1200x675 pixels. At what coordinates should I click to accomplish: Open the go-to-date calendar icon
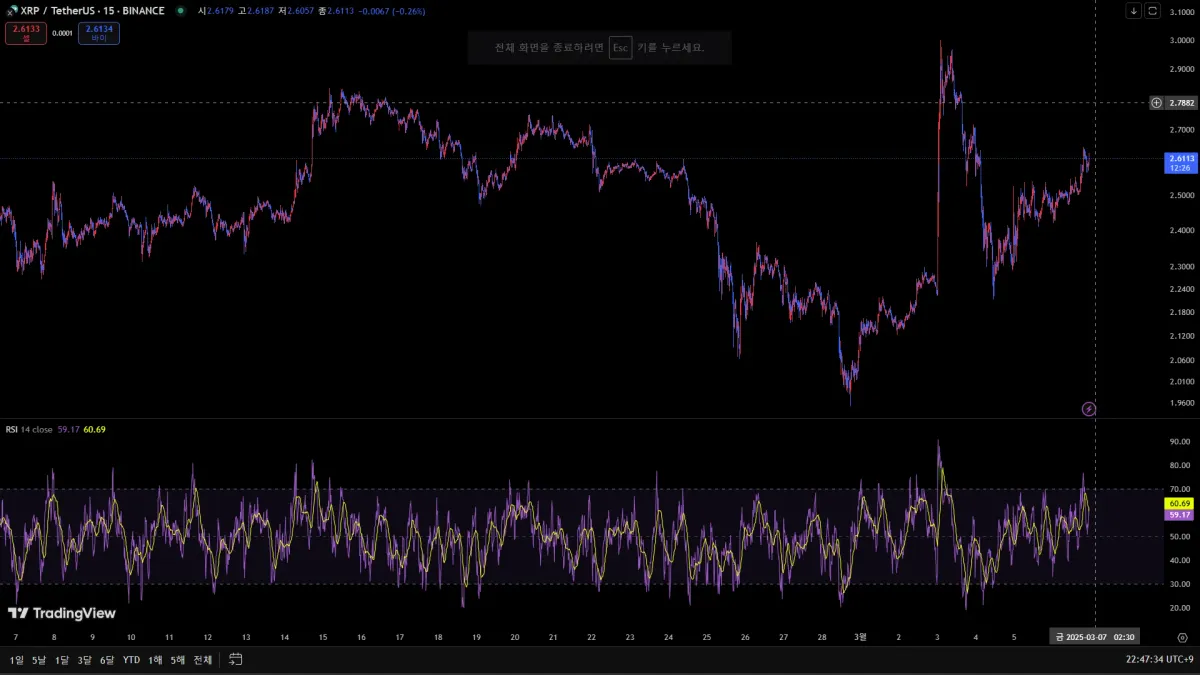pyautogui.click(x=236, y=659)
